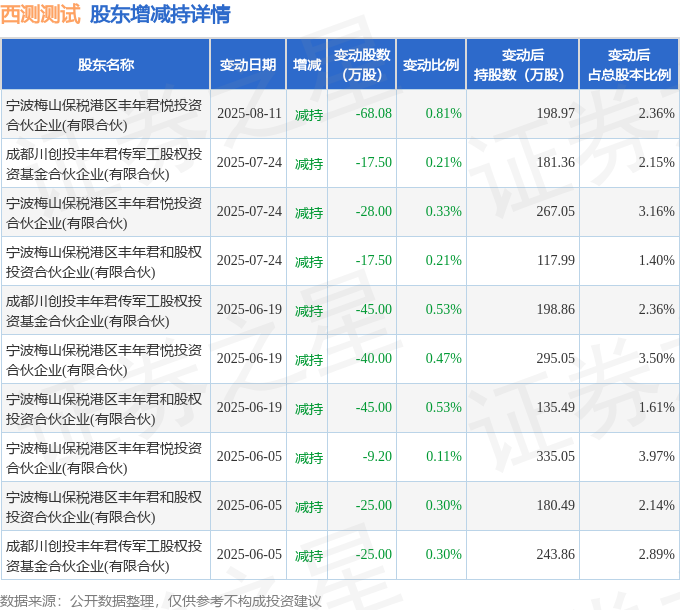The image size is (680, 610).
Task: Click the 335.05 holdings value
Action: pyautogui.click(x=556, y=457)
